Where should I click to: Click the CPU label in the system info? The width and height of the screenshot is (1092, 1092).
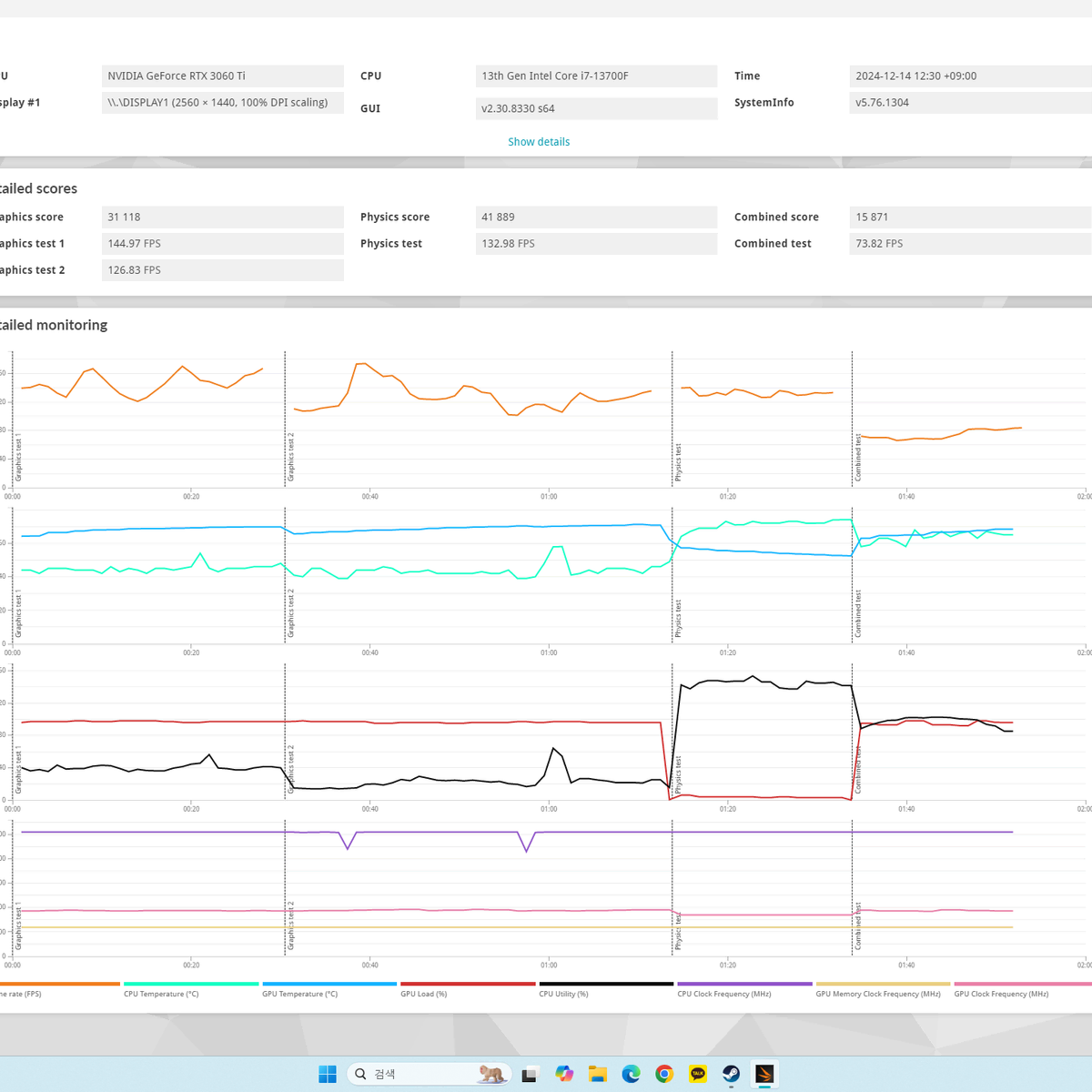[371, 76]
